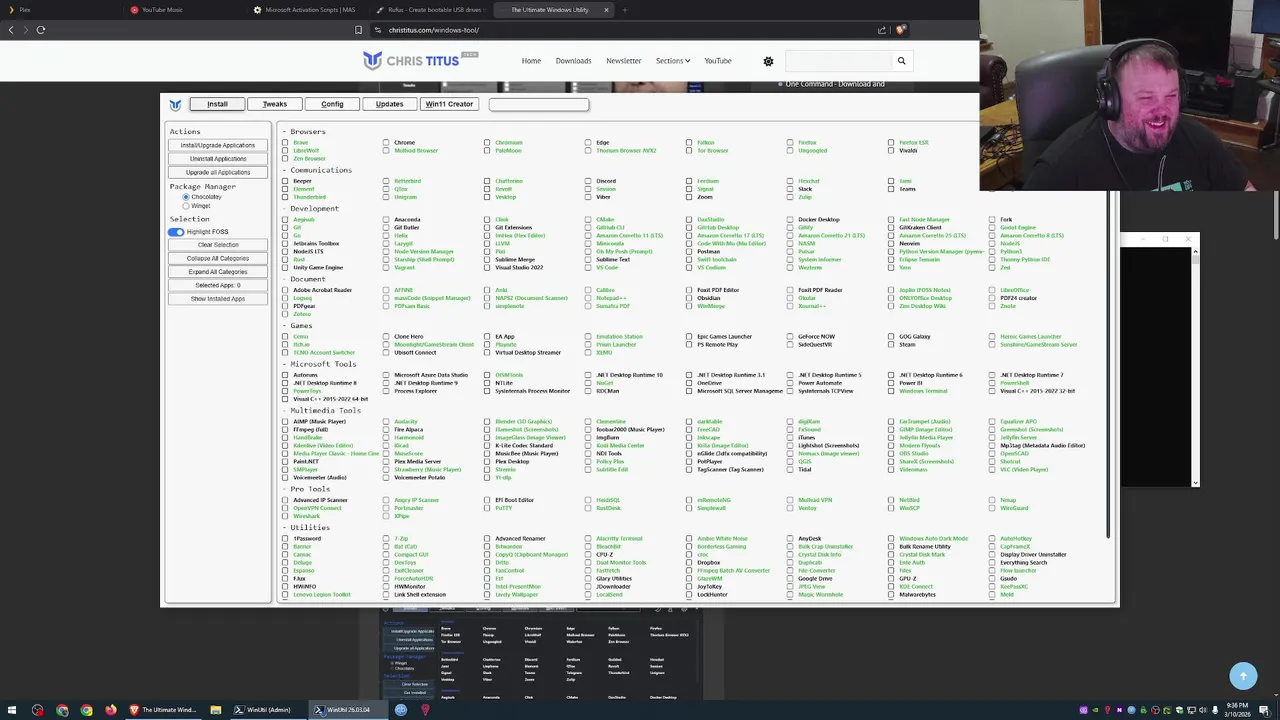Collapse the Multimedia Tools category
Image resolution: width=1280 pixels, height=720 pixels.
tap(322, 410)
